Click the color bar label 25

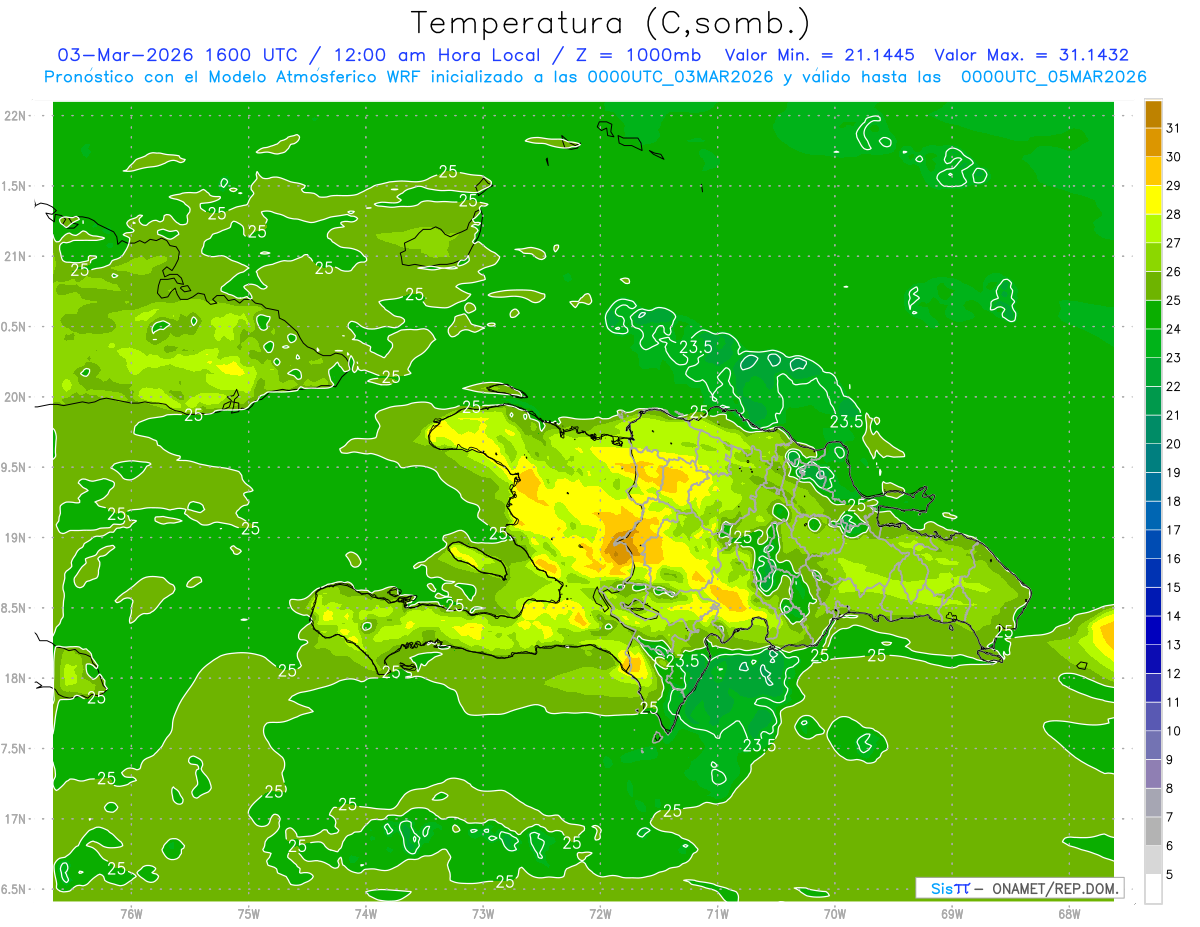tap(1174, 300)
